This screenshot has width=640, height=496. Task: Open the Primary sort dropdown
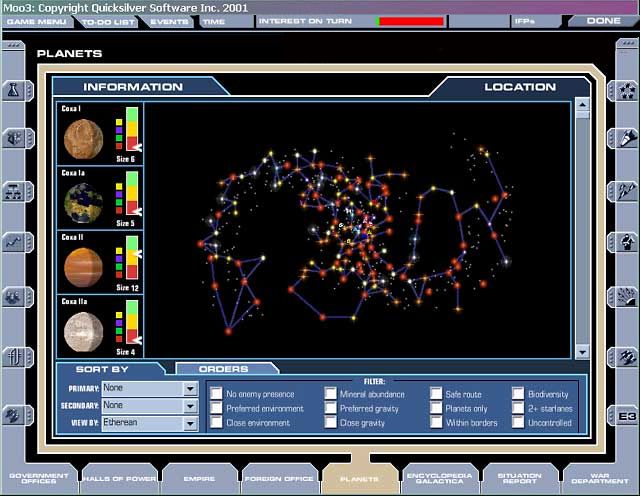click(x=150, y=388)
